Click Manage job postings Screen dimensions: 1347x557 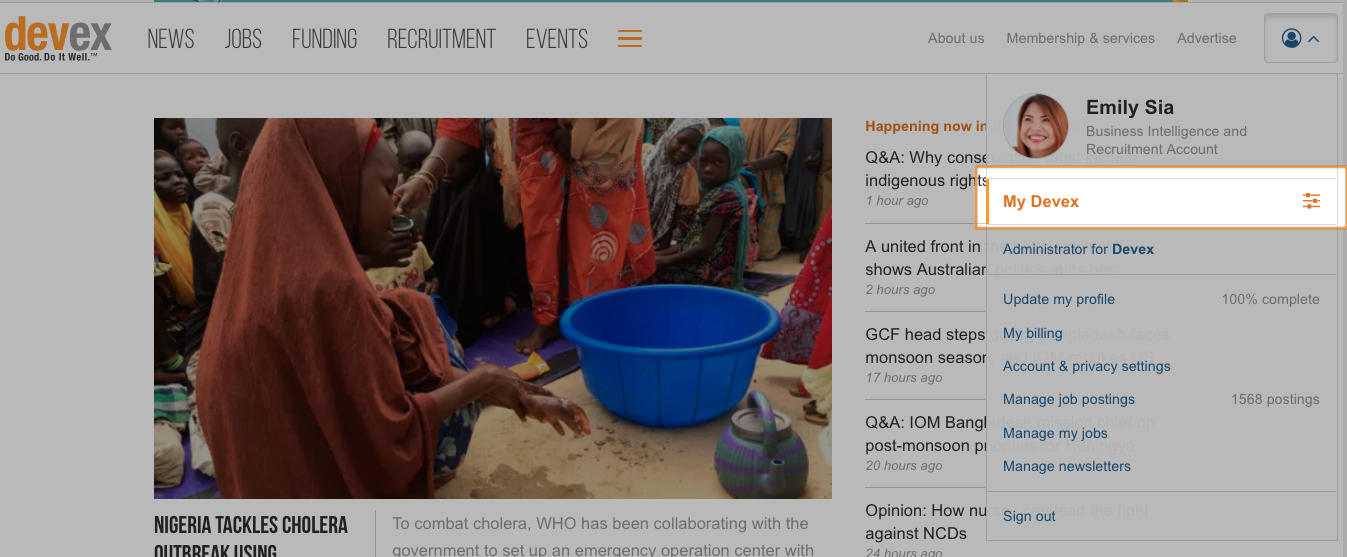tap(1069, 399)
